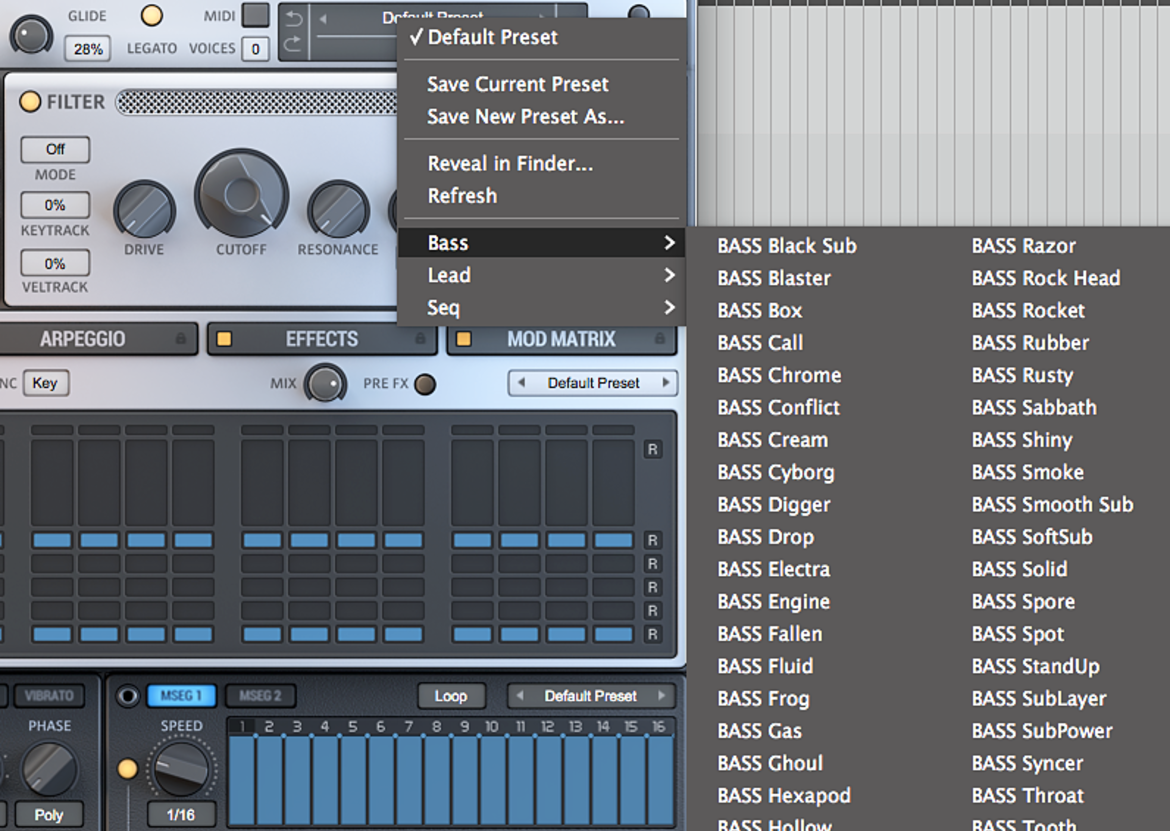Image resolution: width=1170 pixels, height=831 pixels.
Task: Select the BASS Black Sub preset
Action: (787, 245)
